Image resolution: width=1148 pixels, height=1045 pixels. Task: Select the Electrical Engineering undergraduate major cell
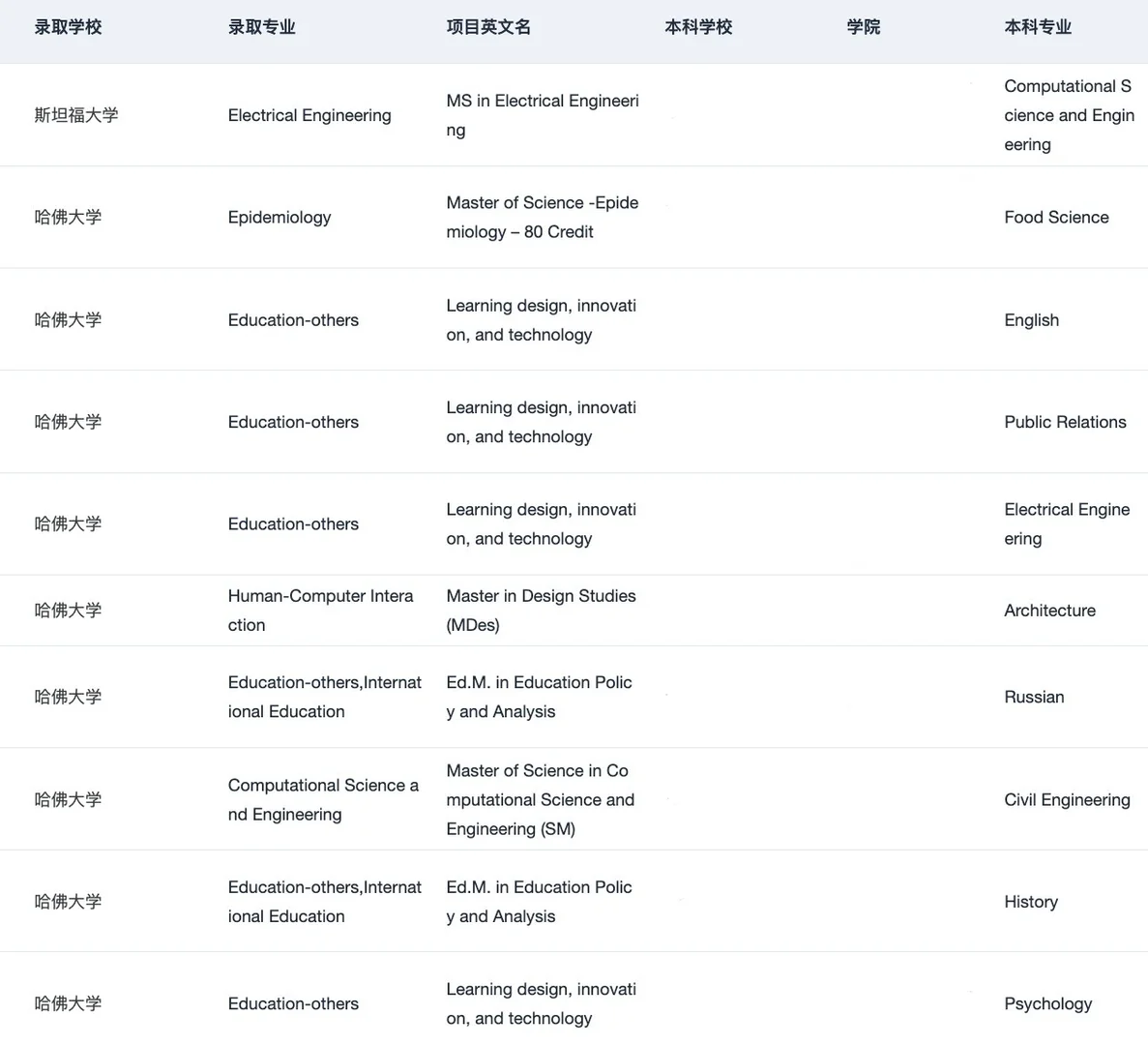(x=1067, y=523)
